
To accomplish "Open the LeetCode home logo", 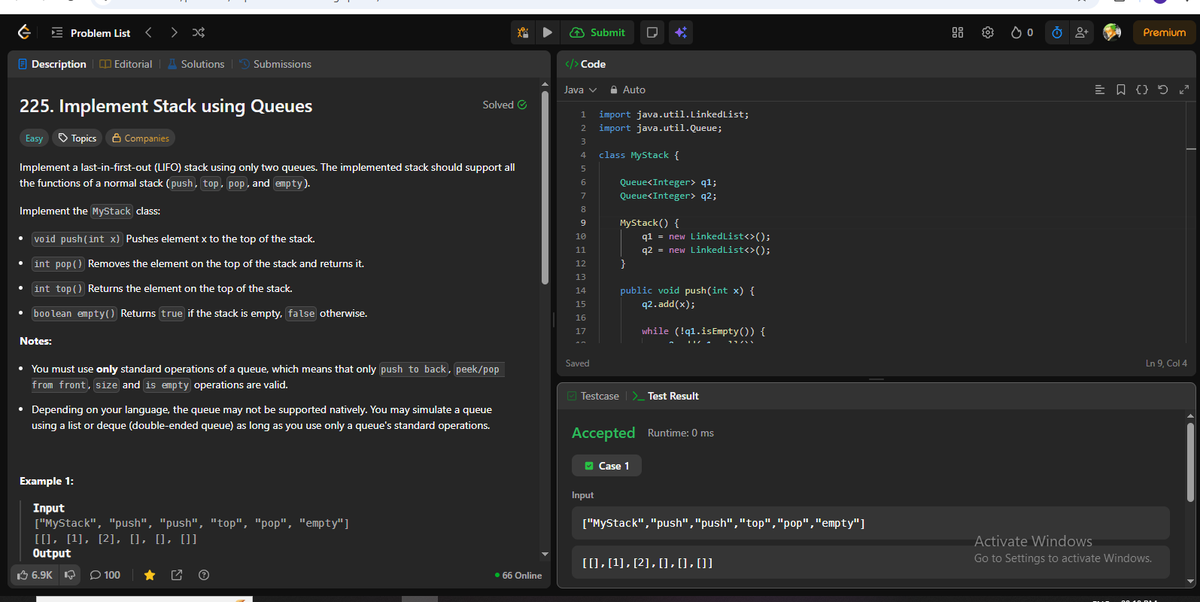I will click(24, 33).
